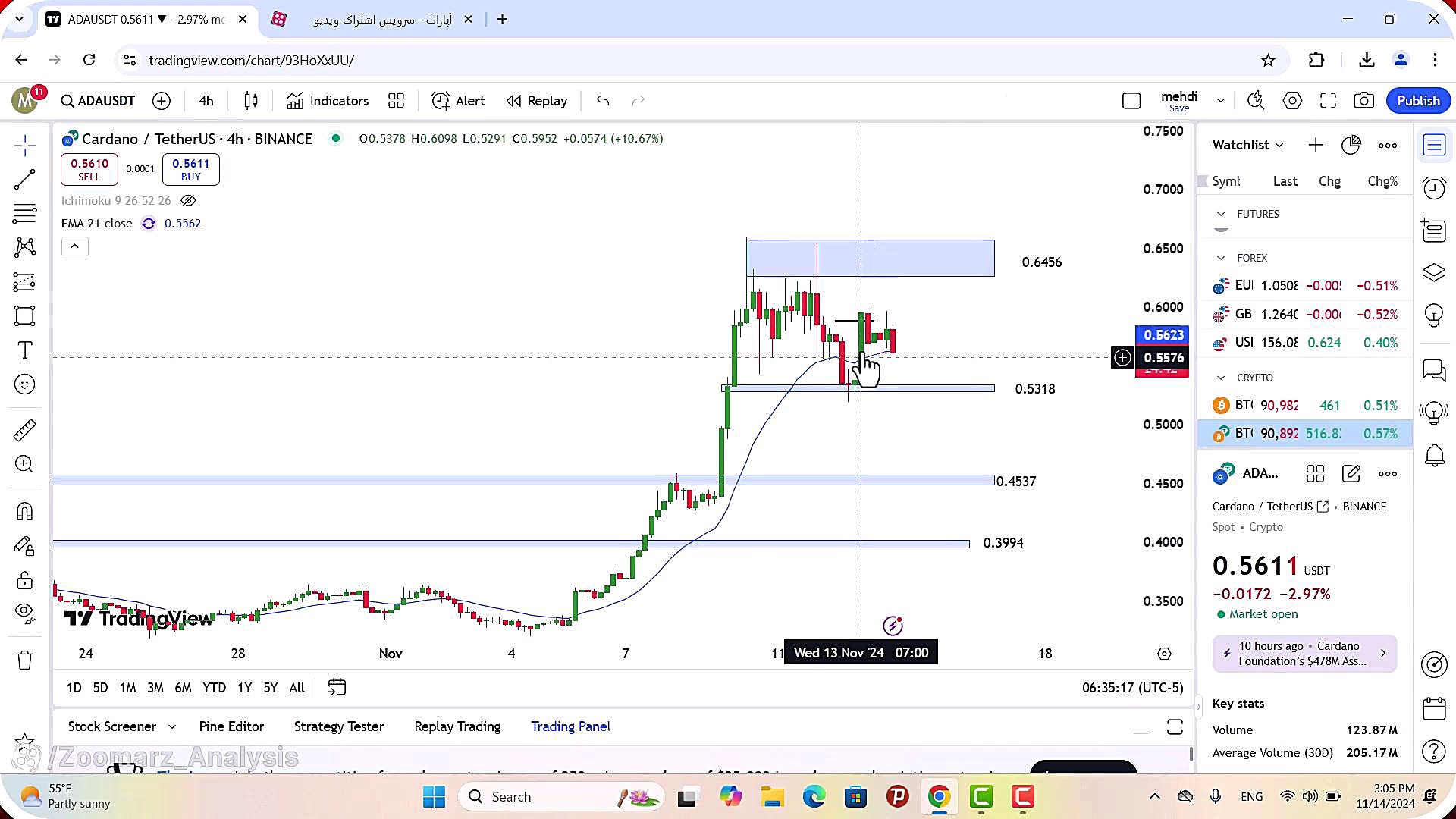1456x819 pixels.
Task: Enter fullscreen chart mode
Action: 1328,101
